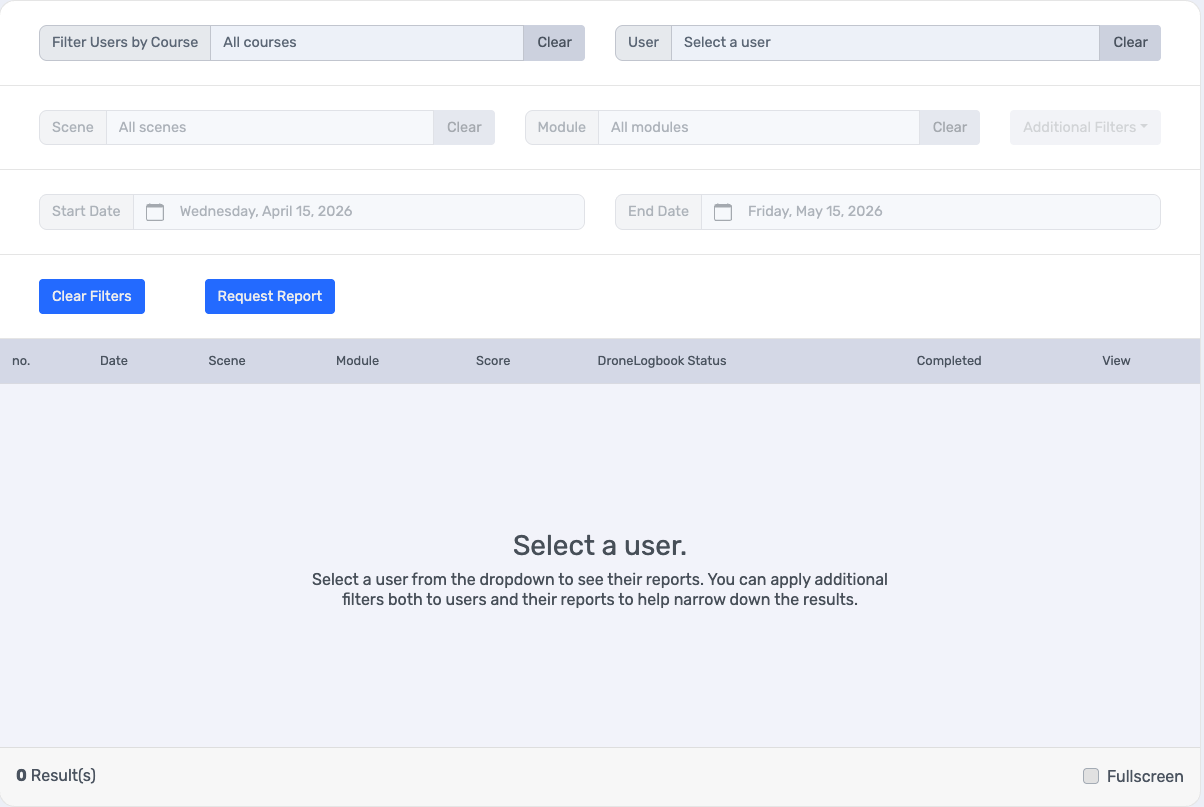Click the table's Module column header
The width and height of the screenshot is (1204, 807).
357,361
